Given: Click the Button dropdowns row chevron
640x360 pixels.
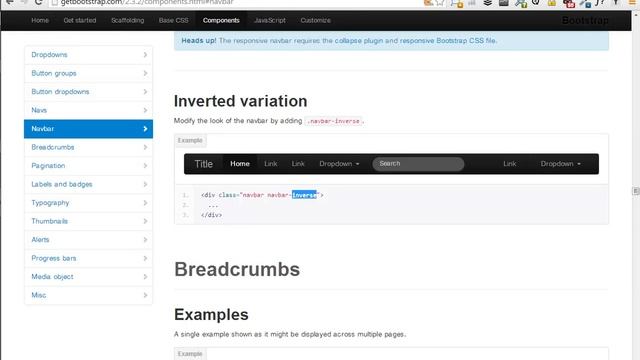Looking at the screenshot, I should click(x=145, y=92).
